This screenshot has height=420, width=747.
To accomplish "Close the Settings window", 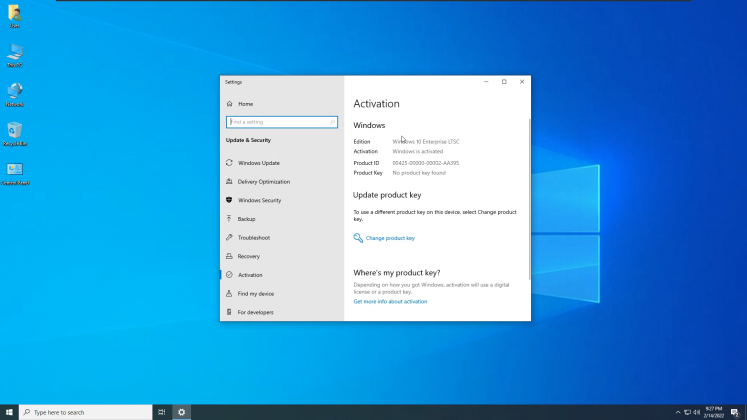I will [522, 82].
